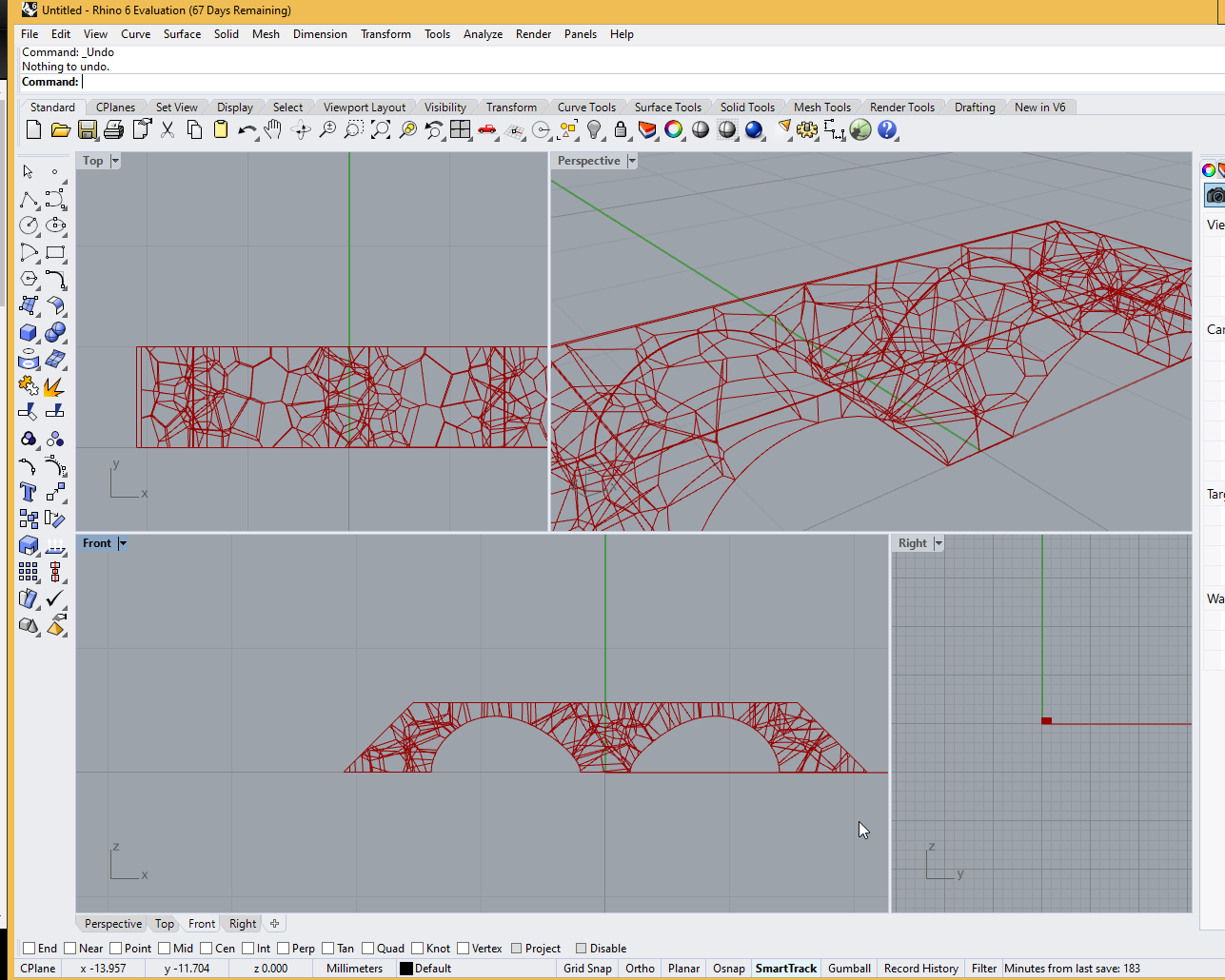Image resolution: width=1225 pixels, height=980 pixels.
Task: Open Rhino Help question mark icon
Action: [887, 130]
